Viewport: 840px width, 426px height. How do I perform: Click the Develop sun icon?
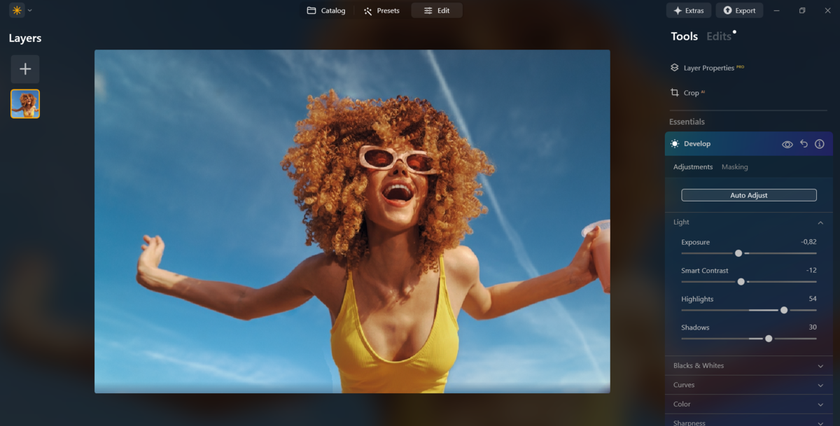[x=675, y=144]
